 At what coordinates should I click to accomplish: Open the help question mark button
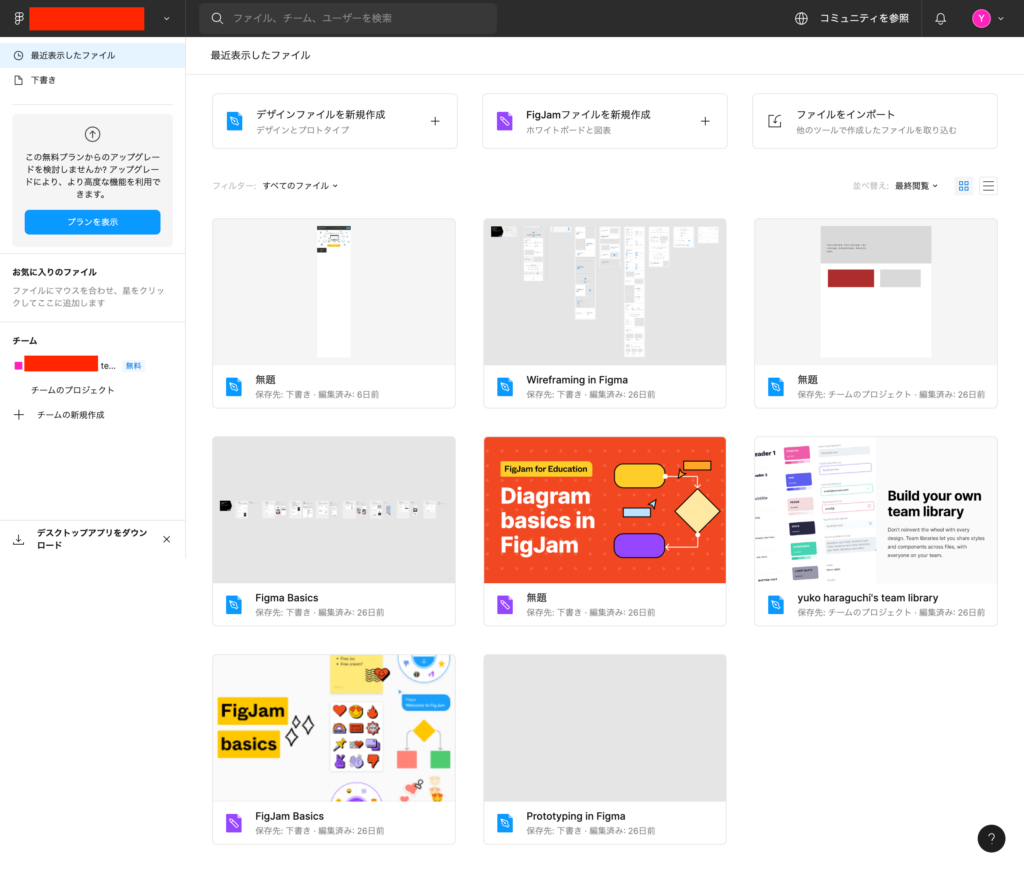(990, 838)
